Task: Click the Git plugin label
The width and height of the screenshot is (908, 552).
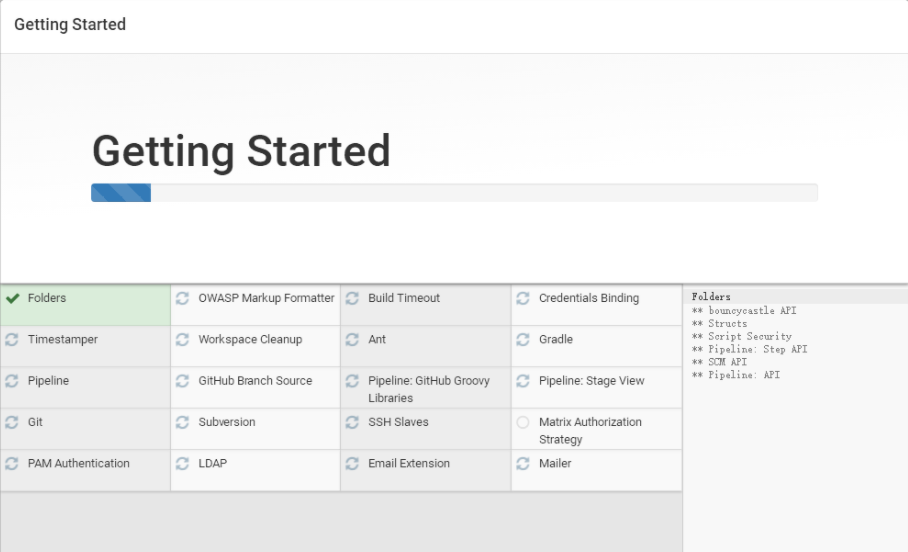Action: [x=35, y=422]
